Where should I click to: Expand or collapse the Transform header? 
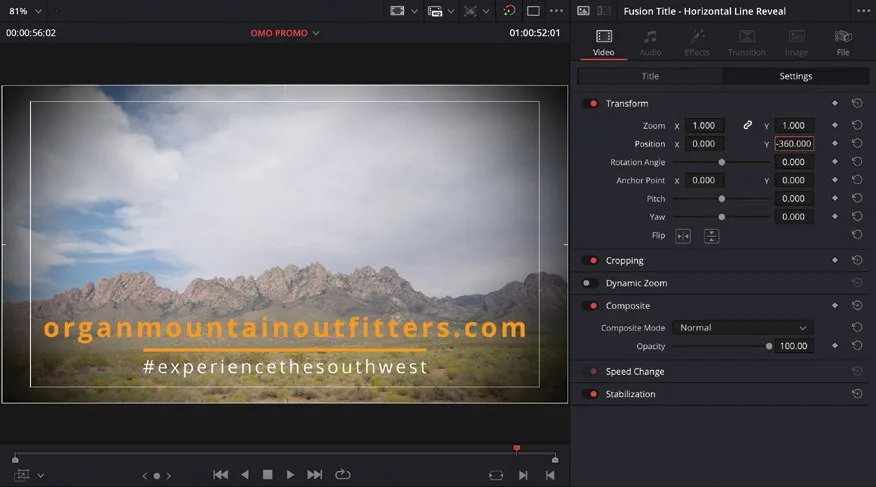[x=627, y=103]
